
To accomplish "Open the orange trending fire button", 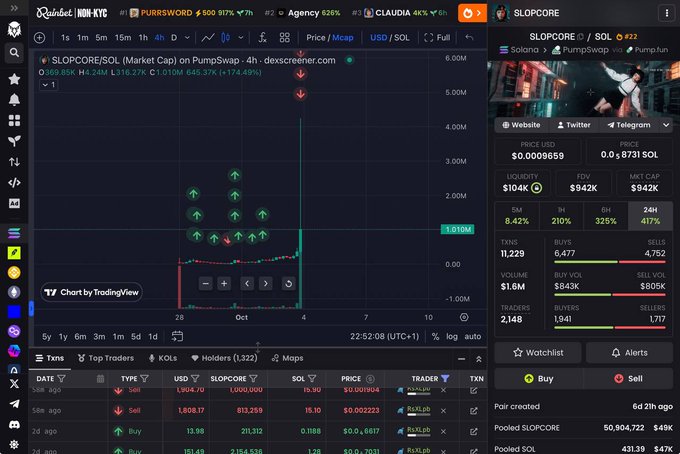I will (472, 13).
